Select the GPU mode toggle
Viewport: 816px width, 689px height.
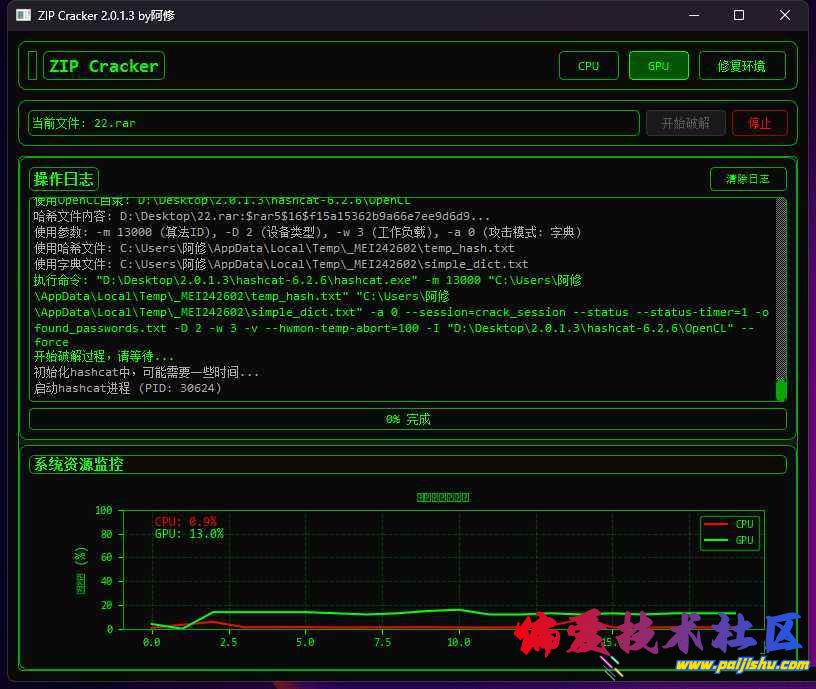(x=658, y=66)
